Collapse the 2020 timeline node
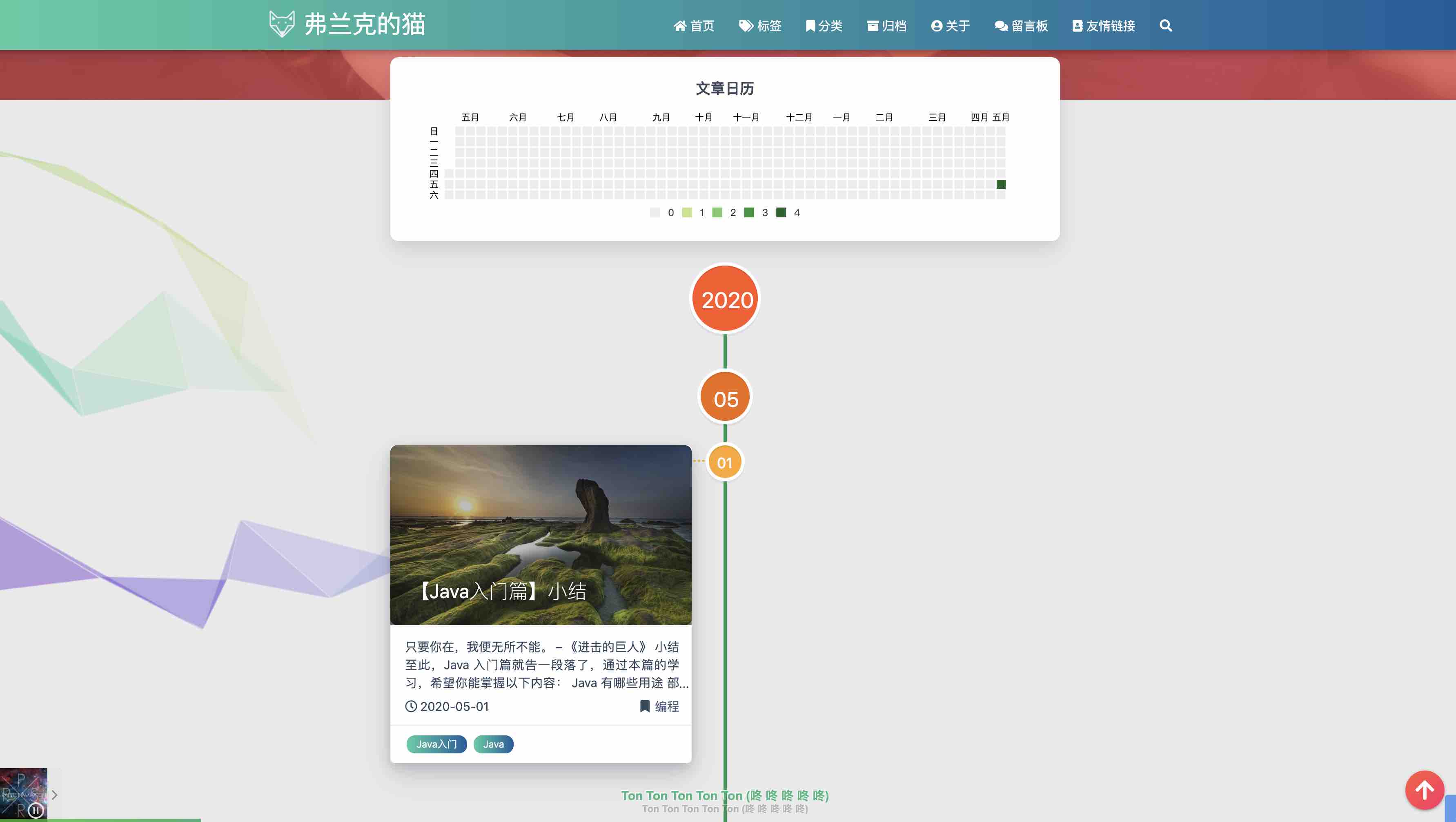This screenshot has height=822, width=1456. point(724,299)
